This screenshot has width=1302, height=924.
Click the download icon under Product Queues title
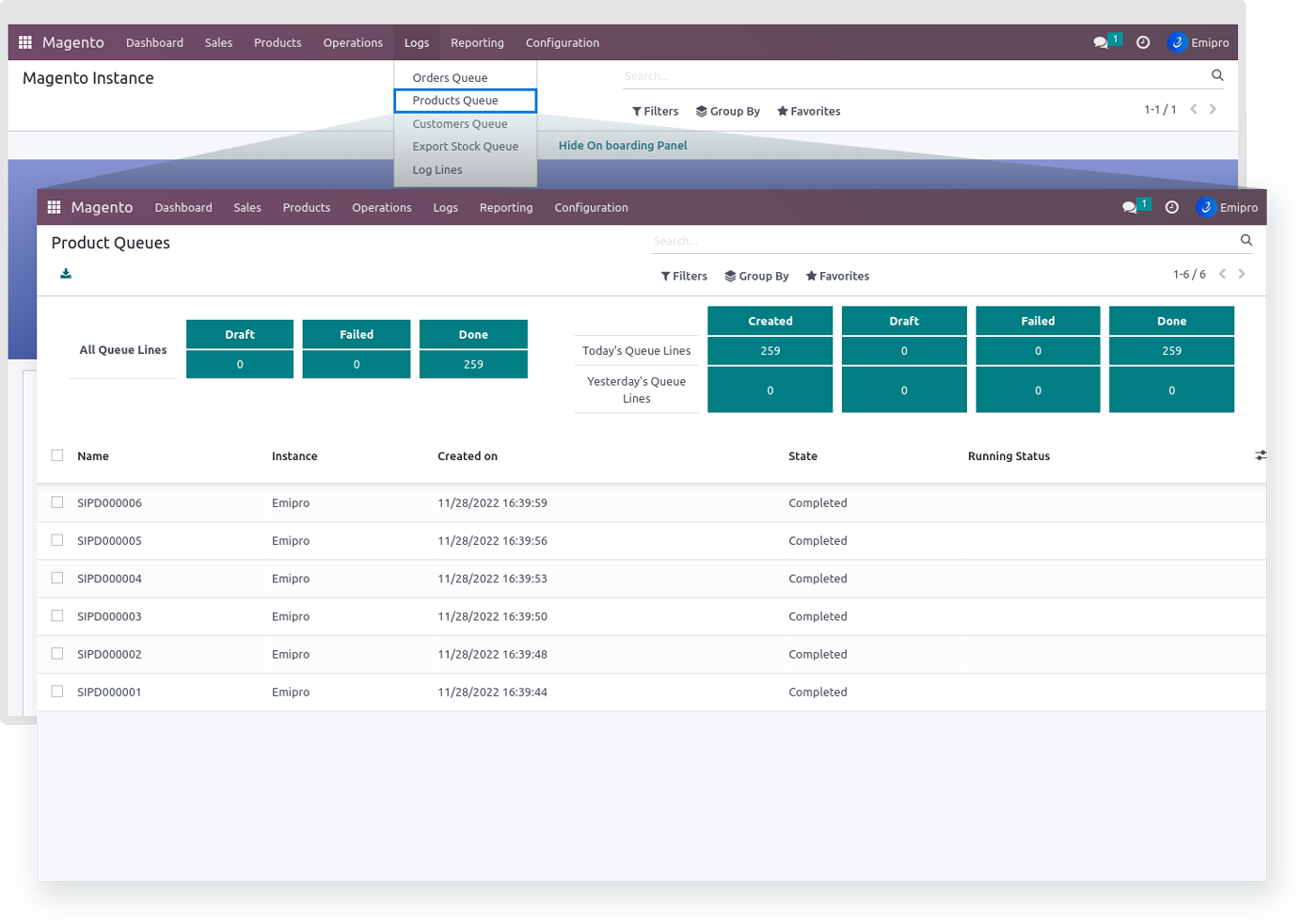tap(66, 274)
